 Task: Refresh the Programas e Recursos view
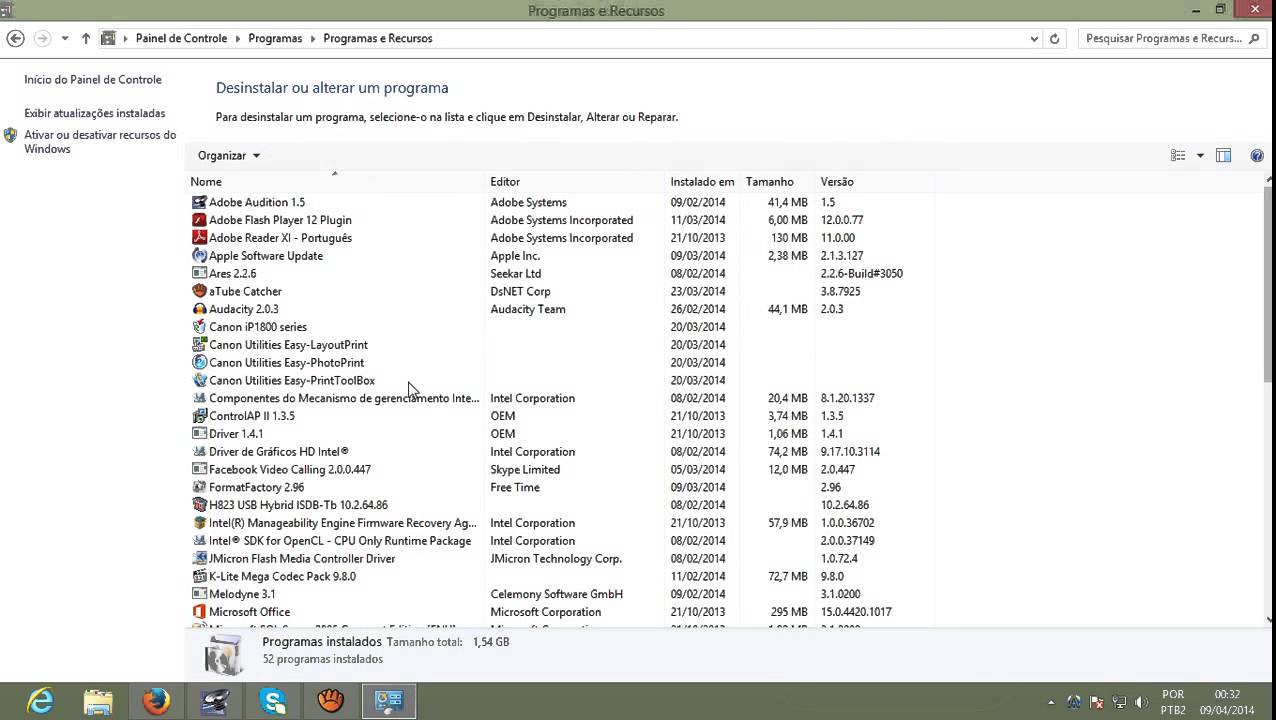(x=1054, y=39)
